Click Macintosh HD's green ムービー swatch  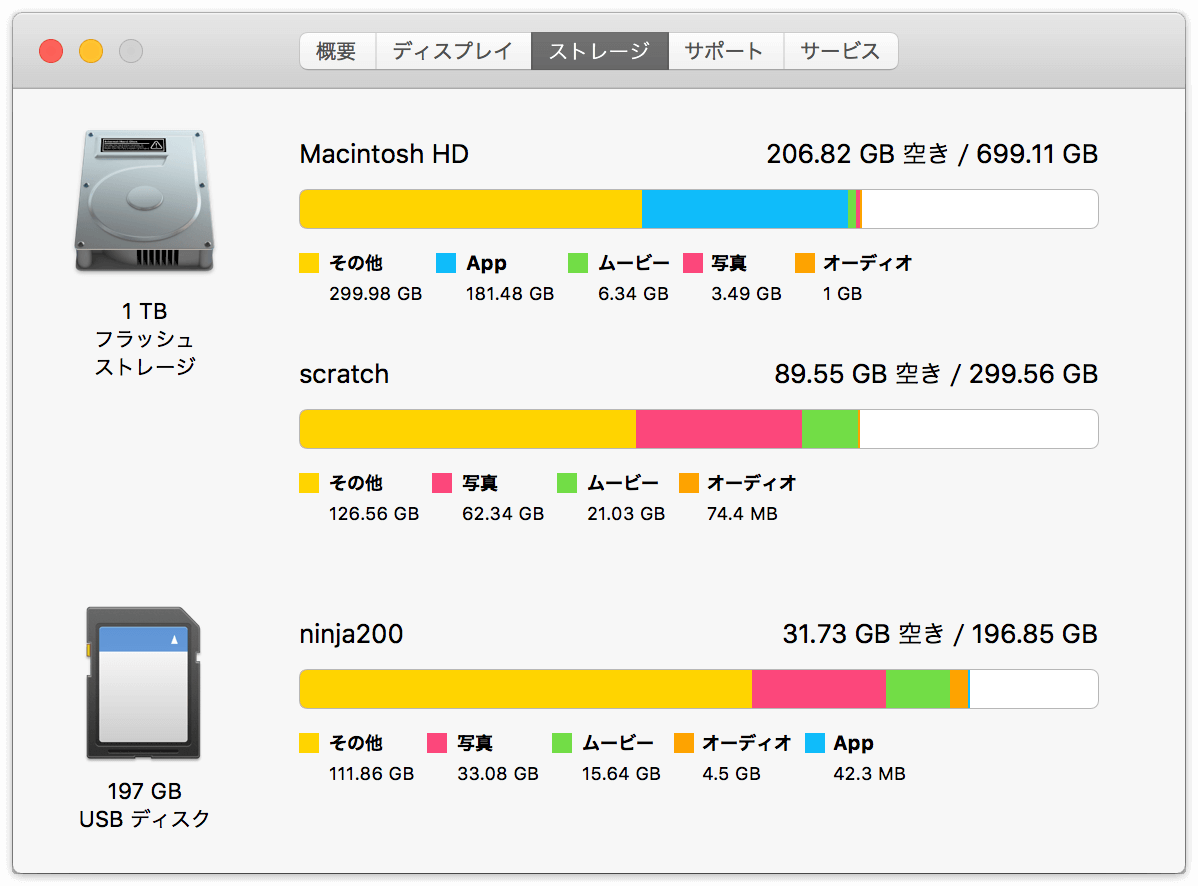point(578,263)
